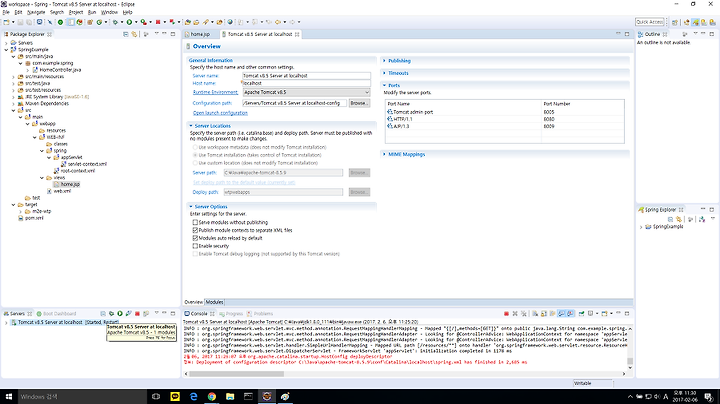The width and height of the screenshot is (720, 404).
Task: Start server in debug mode in Servers view
Action: pos(111,314)
